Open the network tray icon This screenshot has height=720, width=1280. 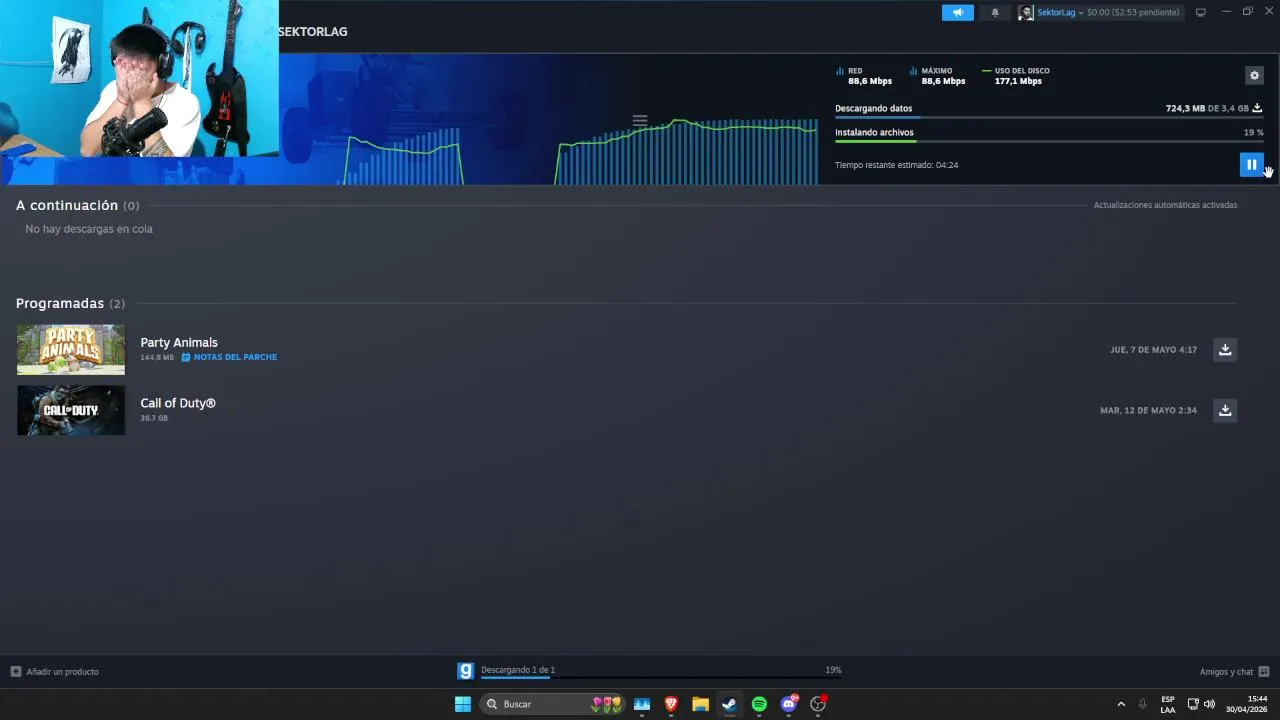click(x=1193, y=704)
